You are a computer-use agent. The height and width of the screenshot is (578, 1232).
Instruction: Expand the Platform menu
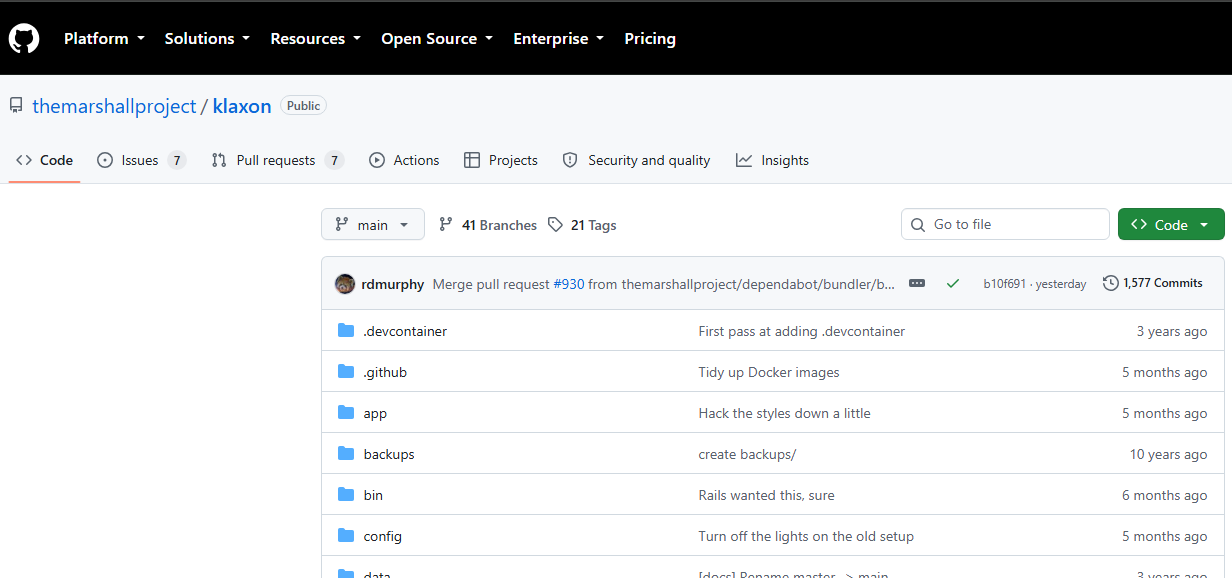pyautogui.click(x=104, y=39)
